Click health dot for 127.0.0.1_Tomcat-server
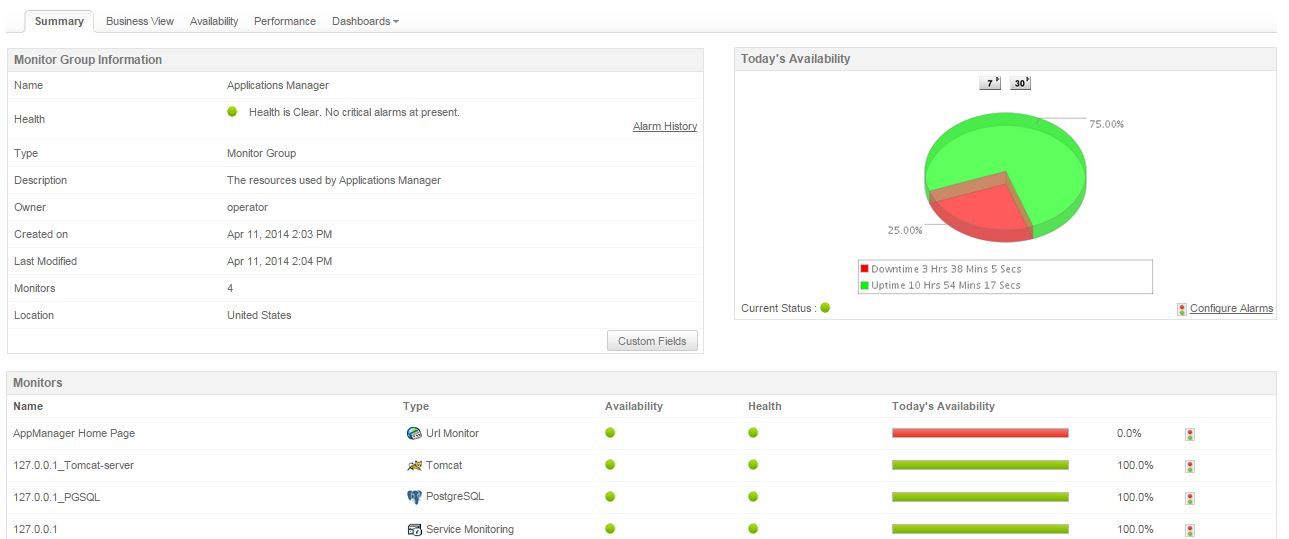The height and width of the screenshot is (539, 1289). [753, 465]
